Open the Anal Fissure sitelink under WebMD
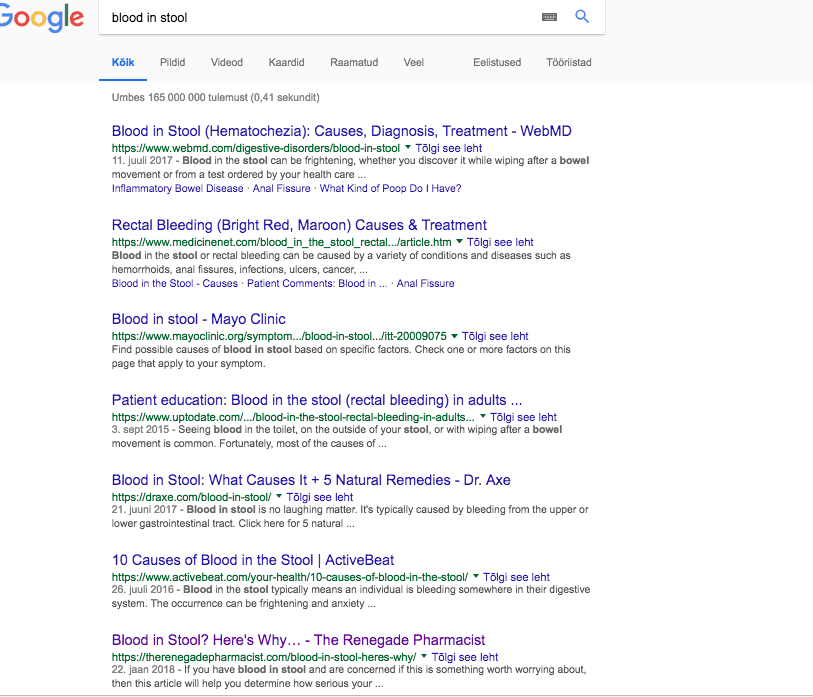The height and width of the screenshot is (697, 813). [281, 188]
